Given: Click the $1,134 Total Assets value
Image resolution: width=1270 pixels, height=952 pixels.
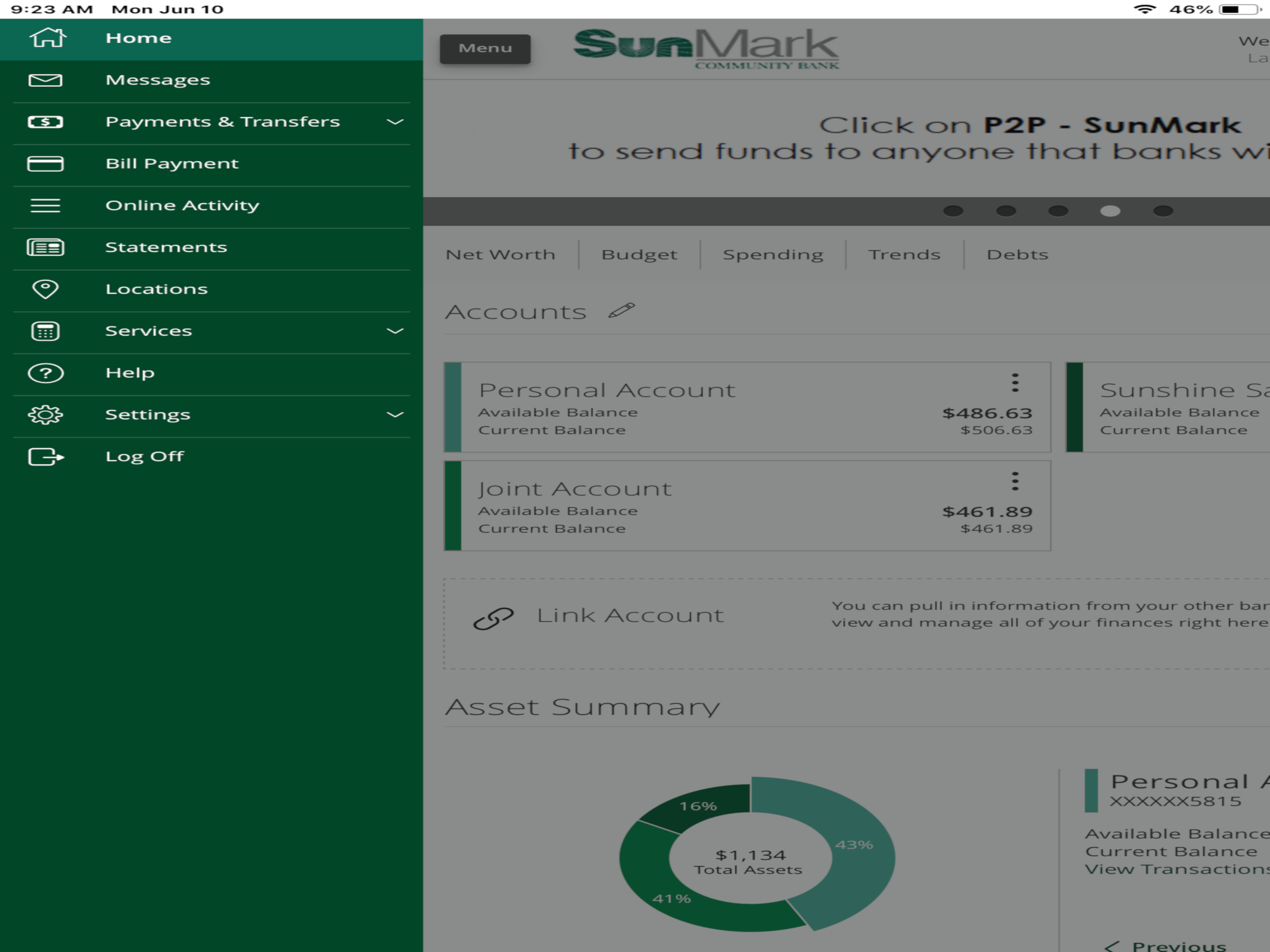Looking at the screenshot, I should pyautogui.click(x=750, y=855).
